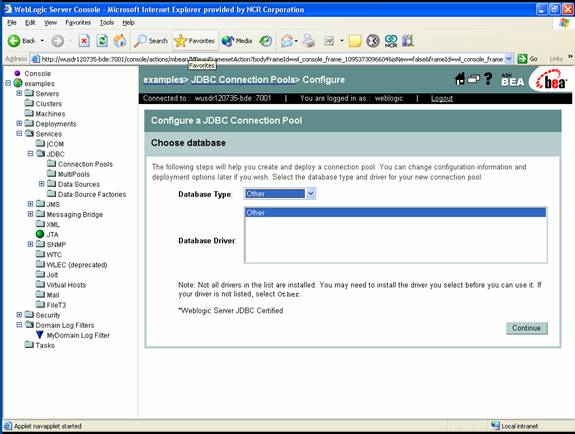575x434 pixels.
Task: Select MultiPools tree item
Action: 73,174
